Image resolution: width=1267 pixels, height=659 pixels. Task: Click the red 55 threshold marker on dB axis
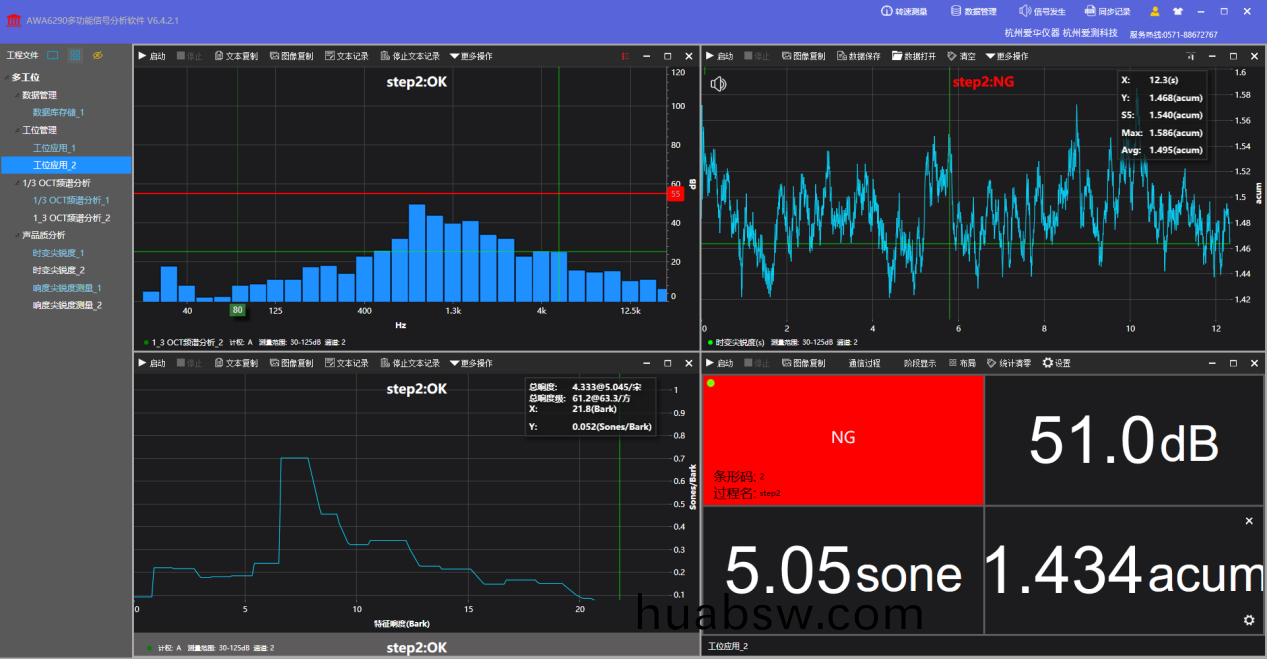[x=675, y=194]
